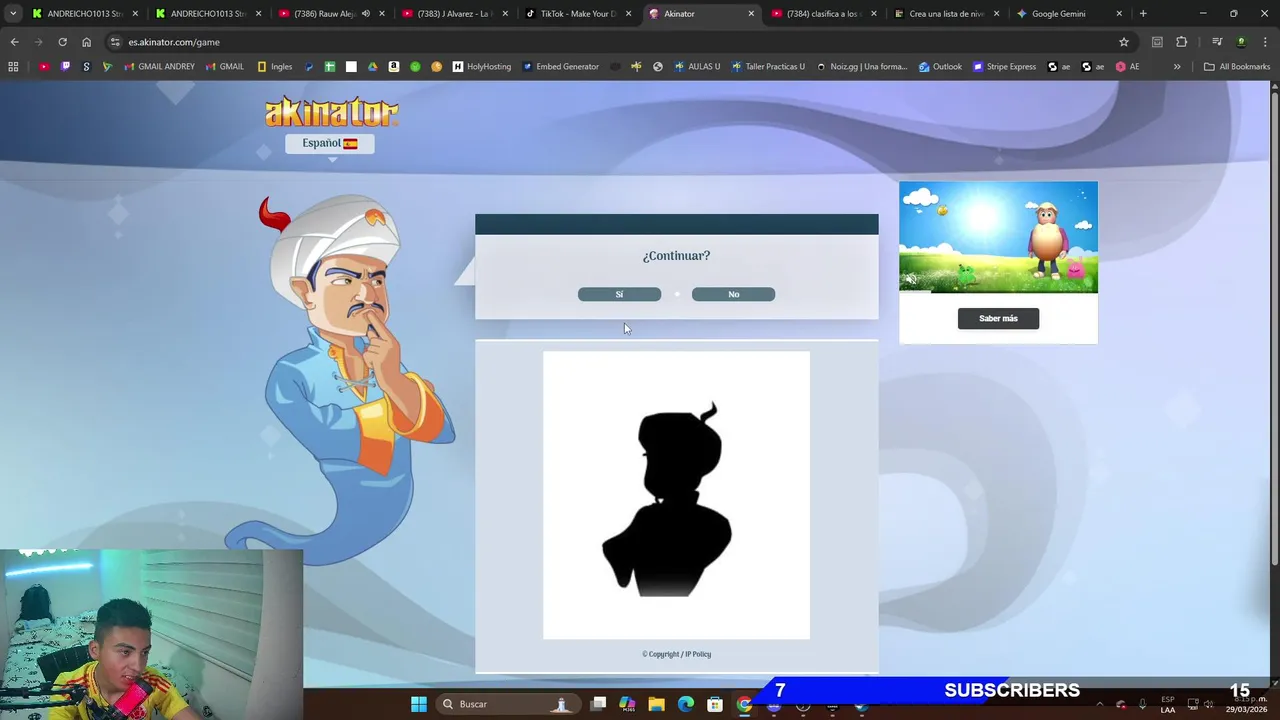This screenshot has height=720, width=1280.
Task: Switch to the Crea una lista de niveles tab
Action: [945, 14]
